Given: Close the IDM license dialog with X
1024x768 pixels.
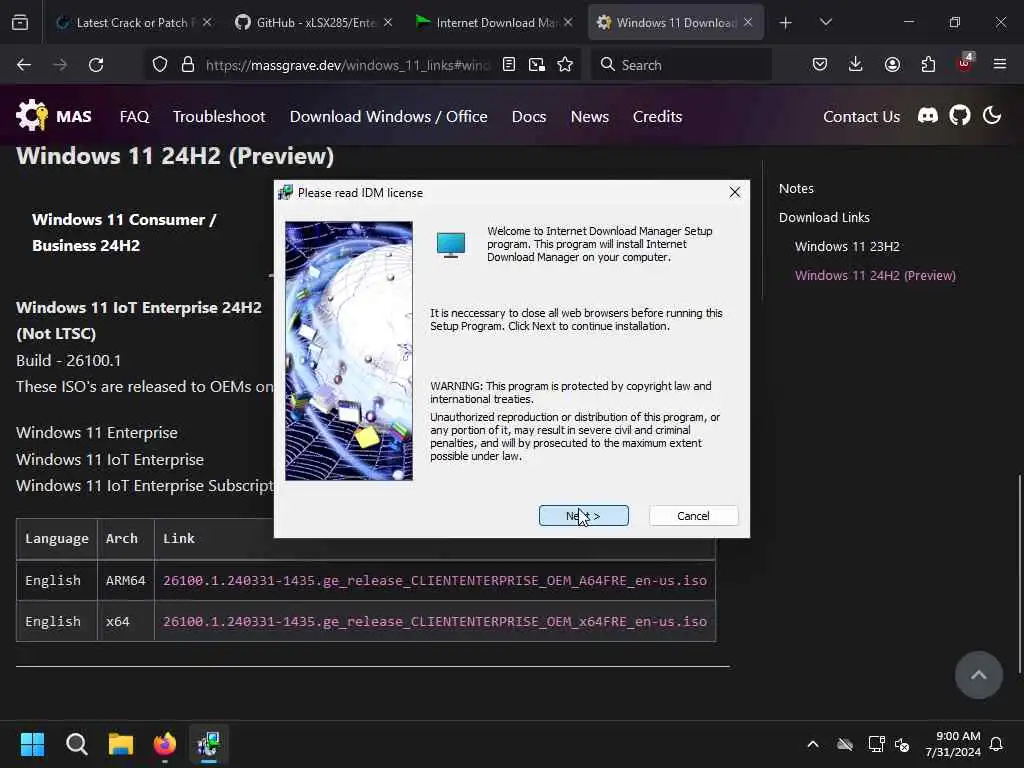Looking at the screenshot, I should [735, 192].
